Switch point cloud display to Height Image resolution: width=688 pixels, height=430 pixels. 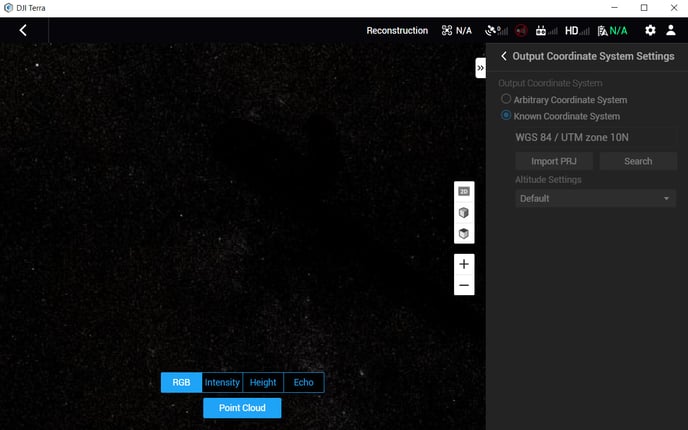tap(263, 382)
